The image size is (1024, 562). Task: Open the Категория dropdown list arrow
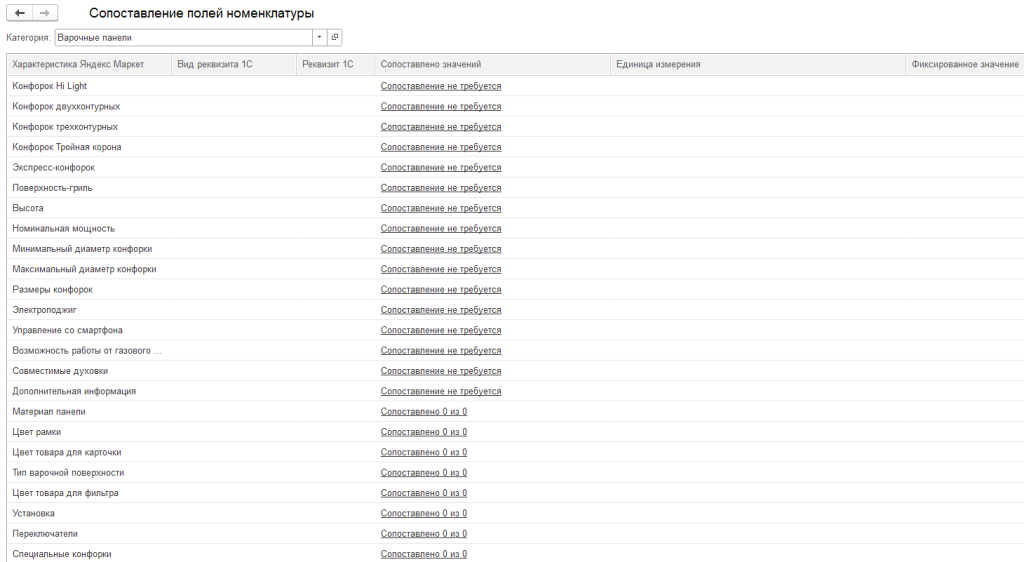[x=319, y=37]
